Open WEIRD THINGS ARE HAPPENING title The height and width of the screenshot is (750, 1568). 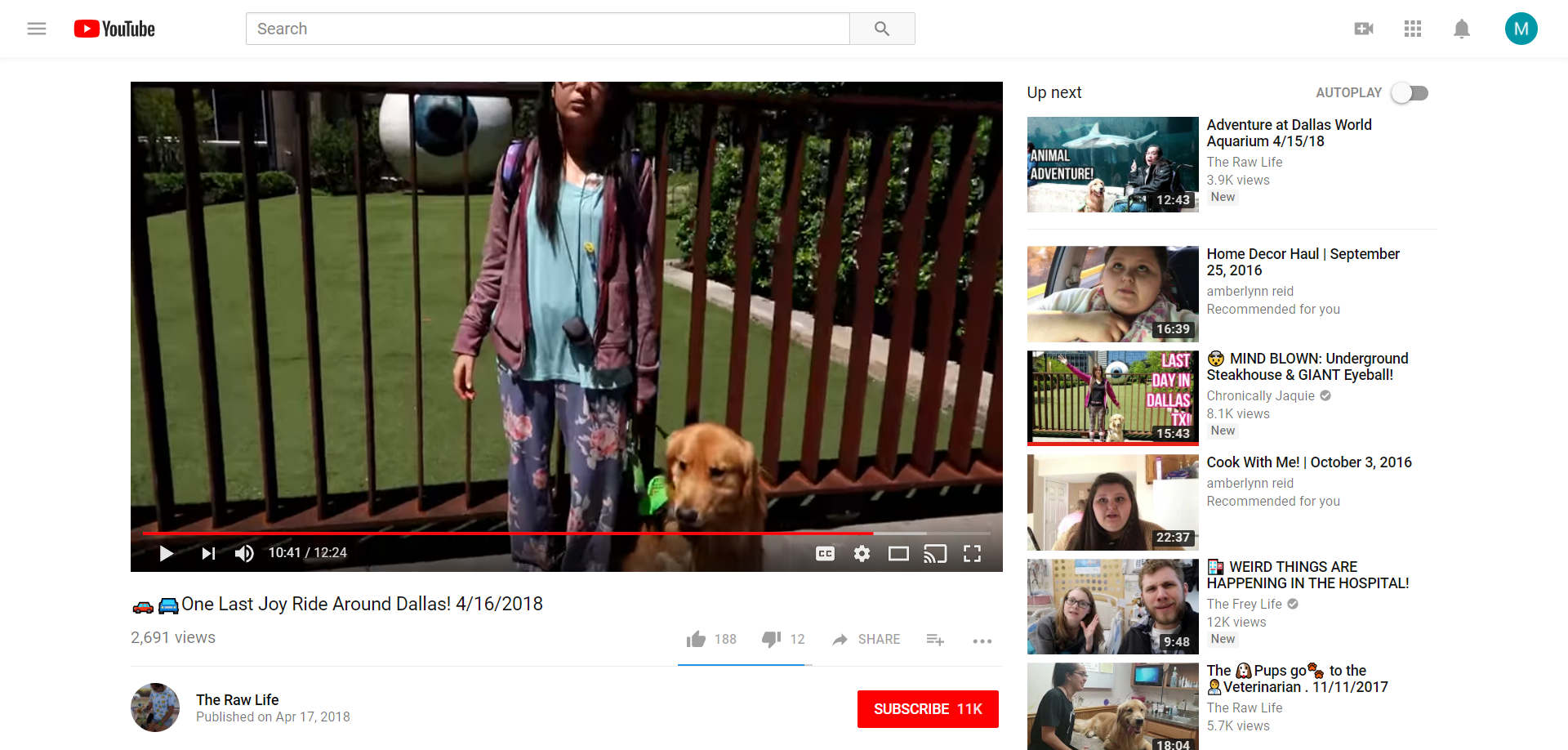[x=1308, y=574]
